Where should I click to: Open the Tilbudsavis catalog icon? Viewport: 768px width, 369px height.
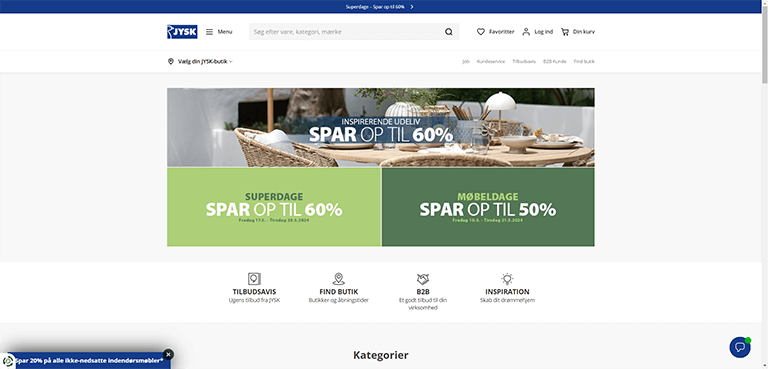254,279
